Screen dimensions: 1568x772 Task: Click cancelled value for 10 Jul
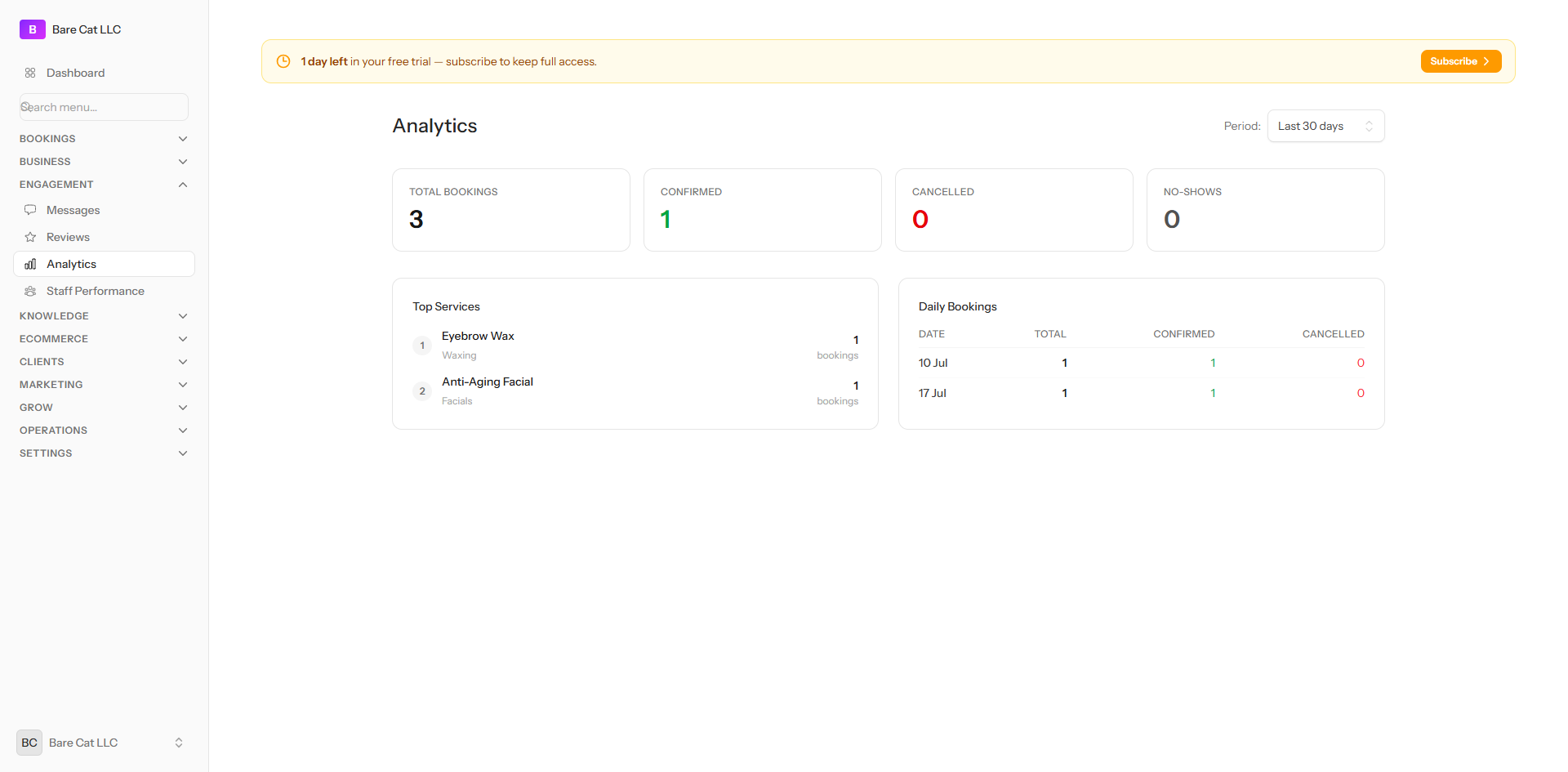[x=1361, y=363]
